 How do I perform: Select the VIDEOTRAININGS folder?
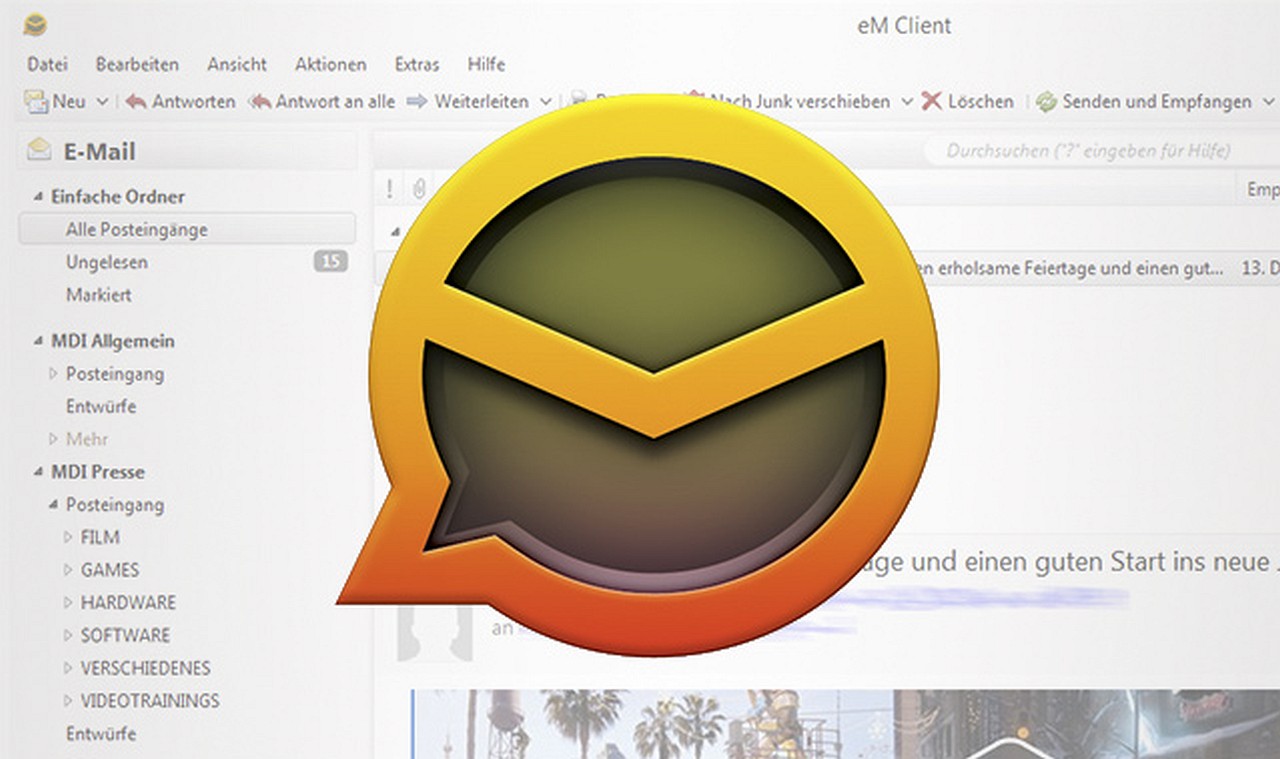point(150,701)
